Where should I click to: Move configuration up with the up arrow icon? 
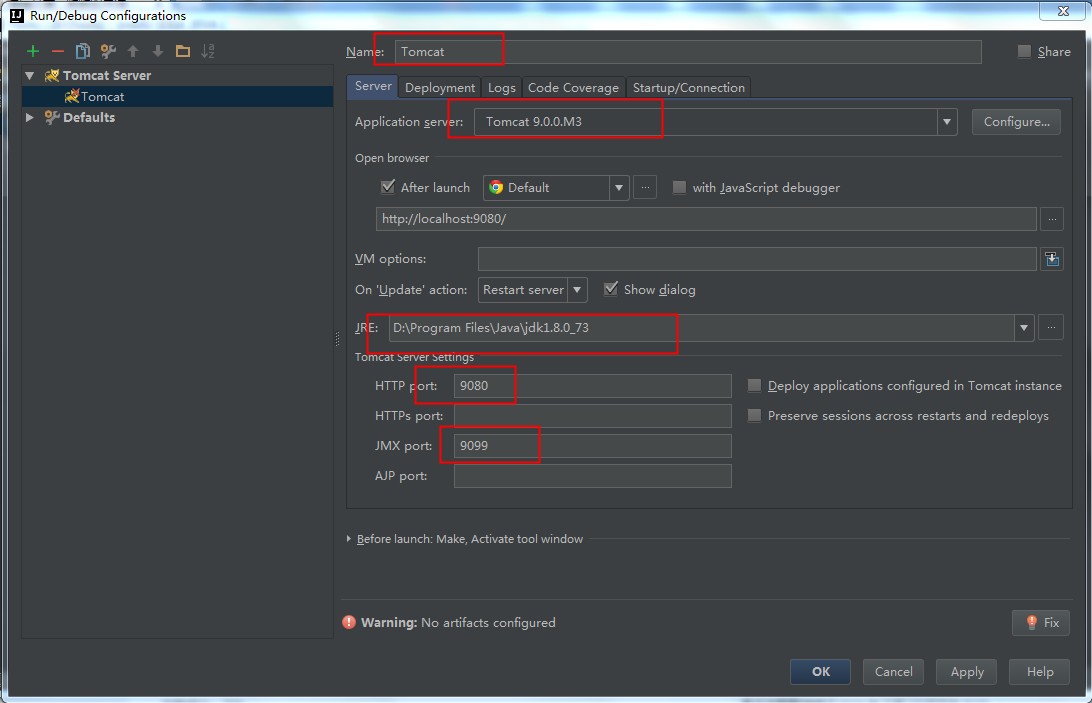click(x=133, y=51)
